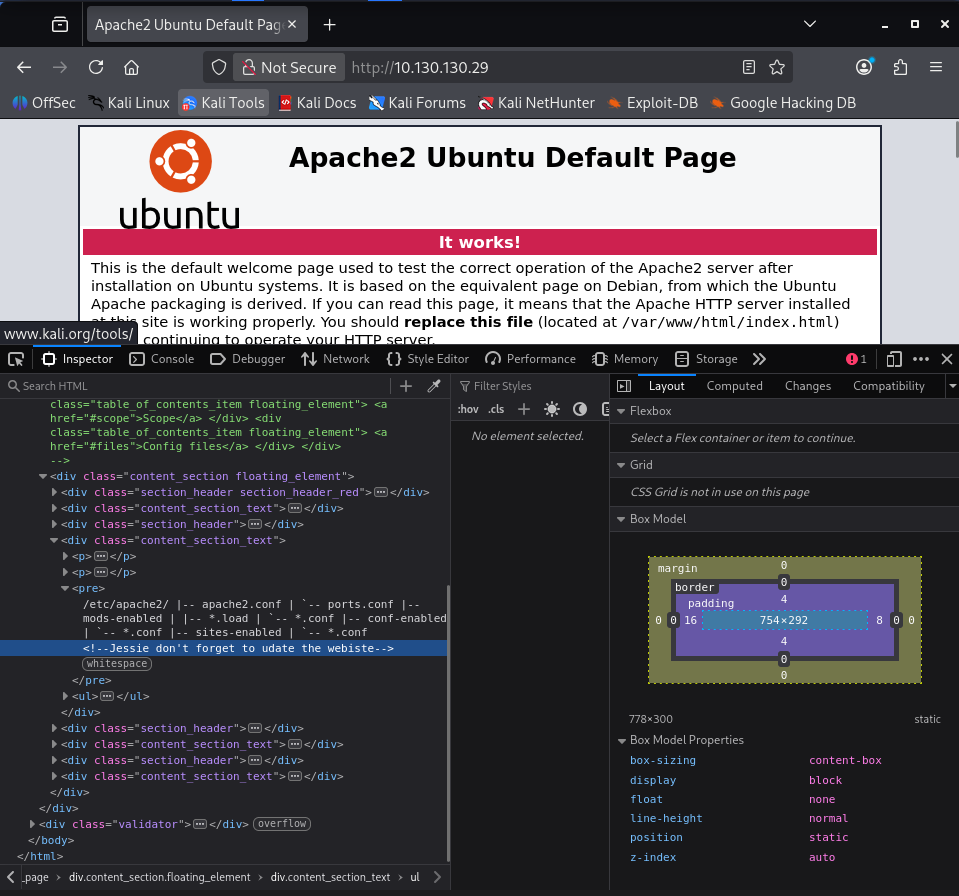
Task: Open extensions puzzle icon
Action: (x=900, y=67)
